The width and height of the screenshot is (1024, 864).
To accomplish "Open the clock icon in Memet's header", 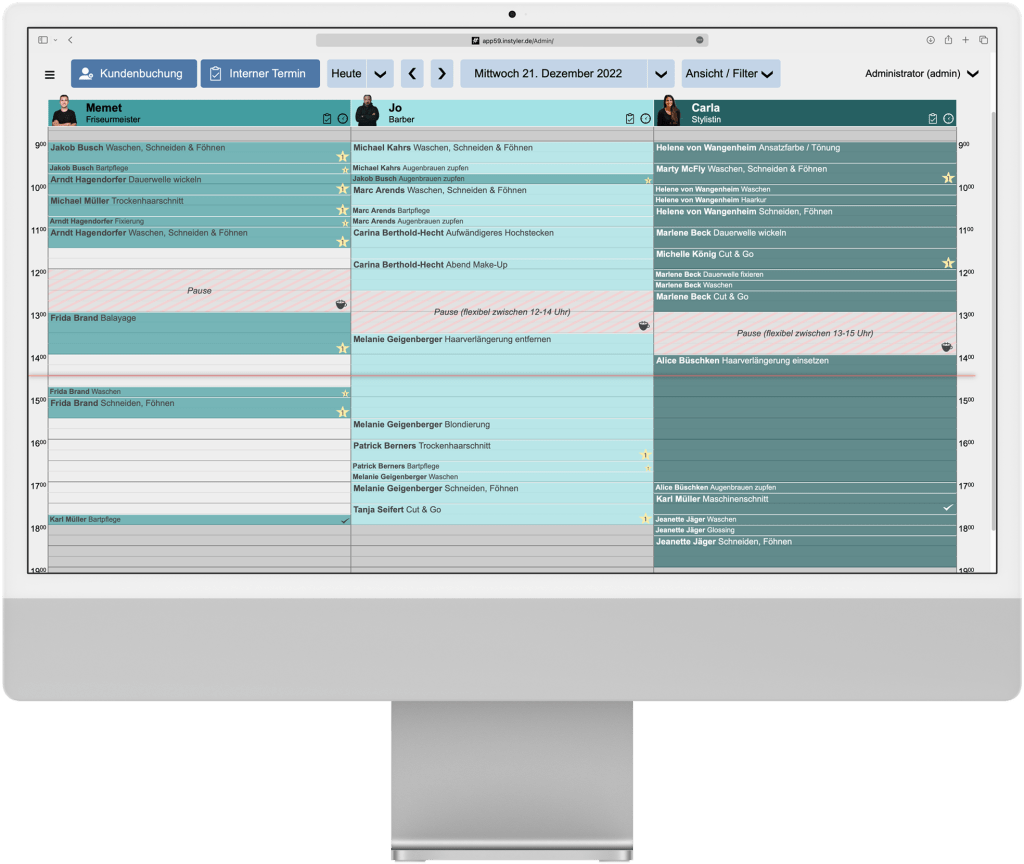I will 343,119.
